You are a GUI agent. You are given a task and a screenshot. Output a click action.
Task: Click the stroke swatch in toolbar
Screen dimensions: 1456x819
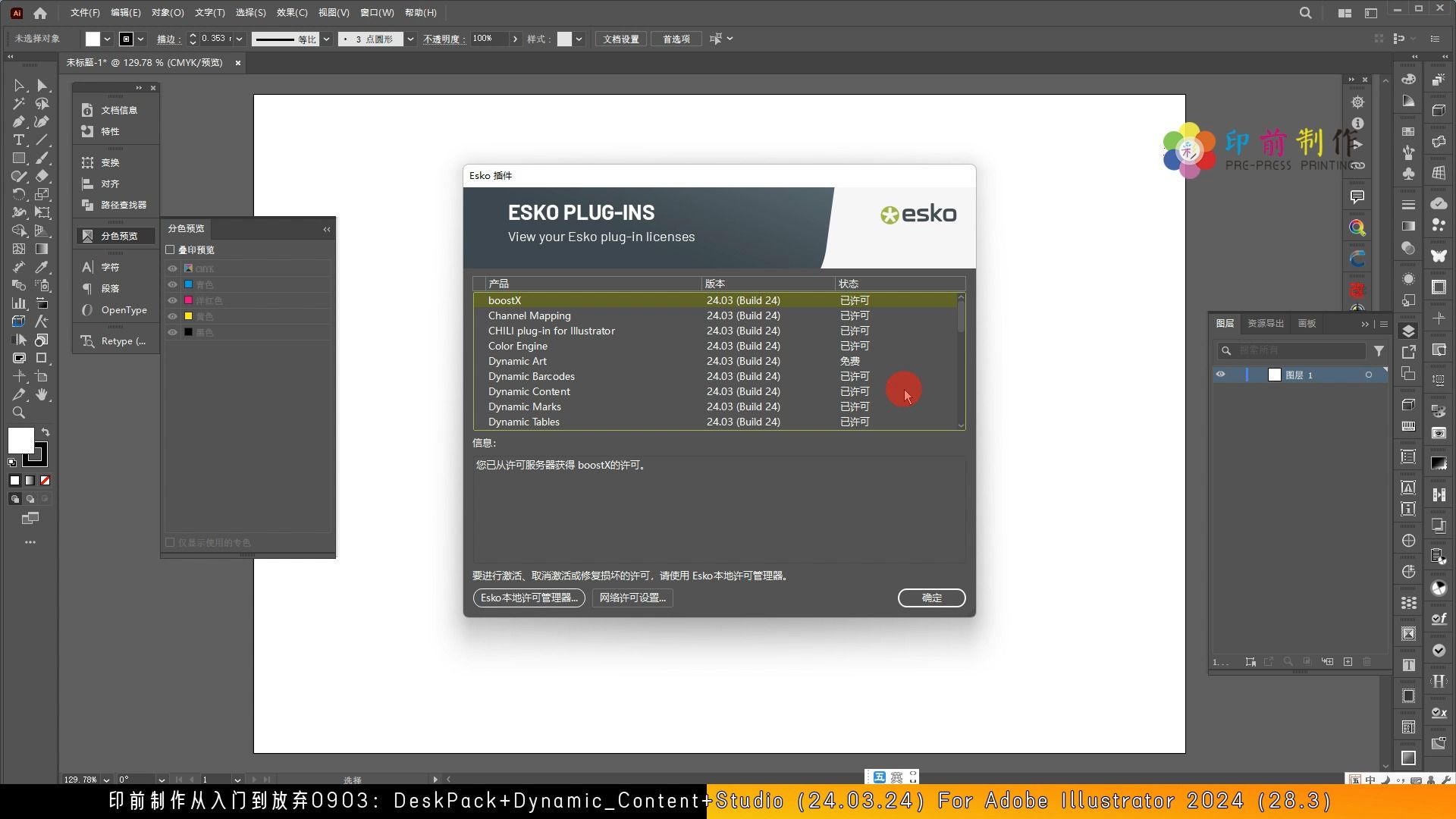pyautogui.click(x=36, y=454)
